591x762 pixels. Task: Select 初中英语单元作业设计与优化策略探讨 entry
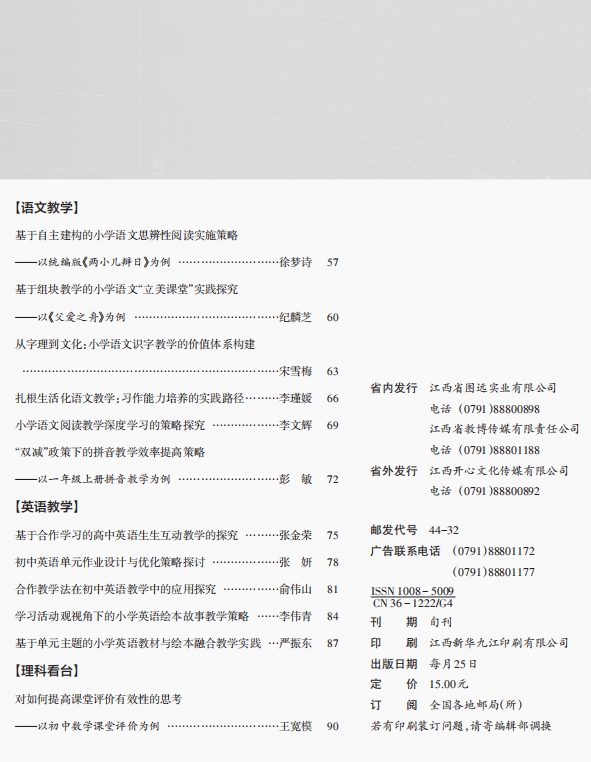(x=177, y=562)
